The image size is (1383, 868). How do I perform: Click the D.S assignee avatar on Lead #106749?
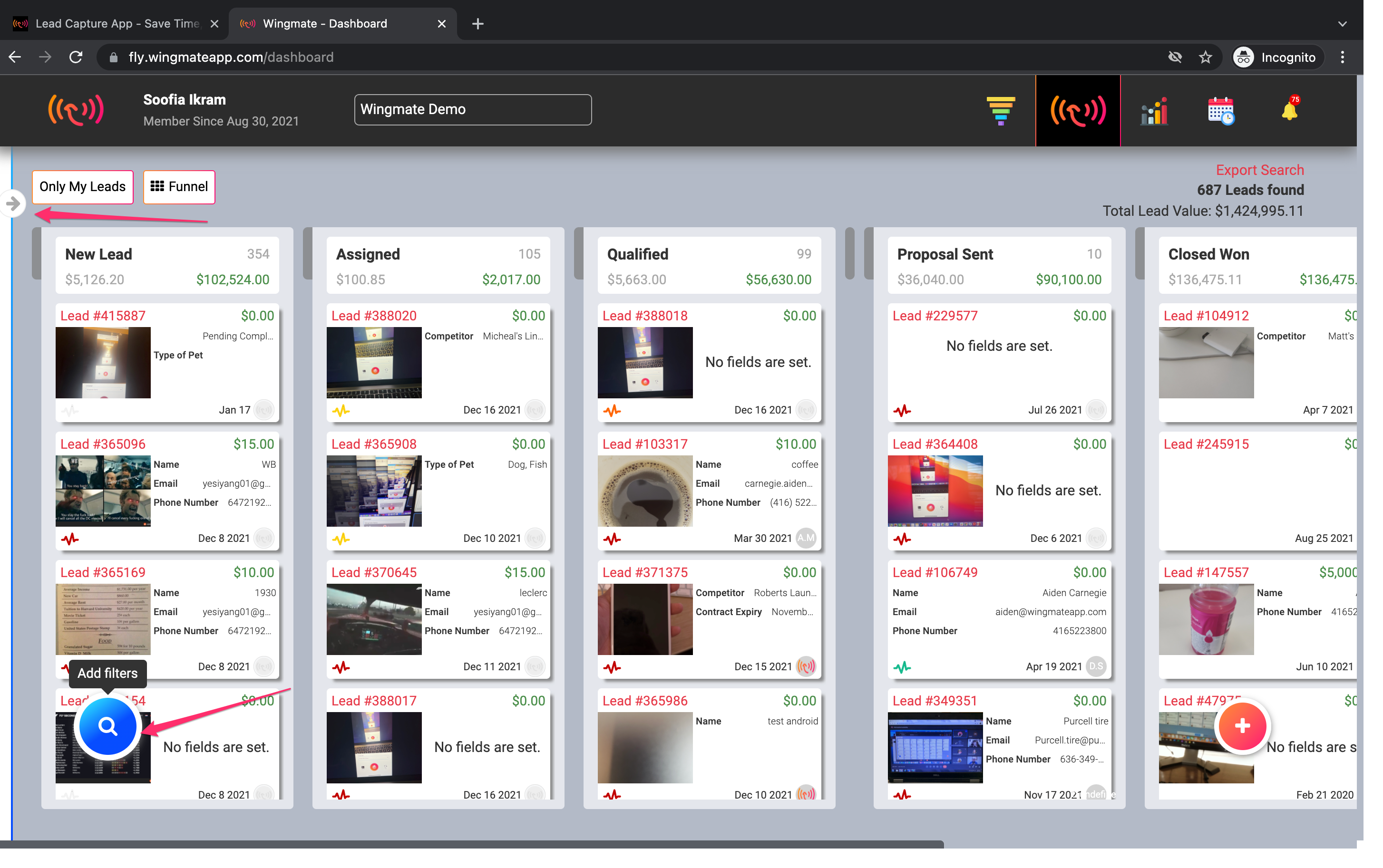pos(1096,666)
